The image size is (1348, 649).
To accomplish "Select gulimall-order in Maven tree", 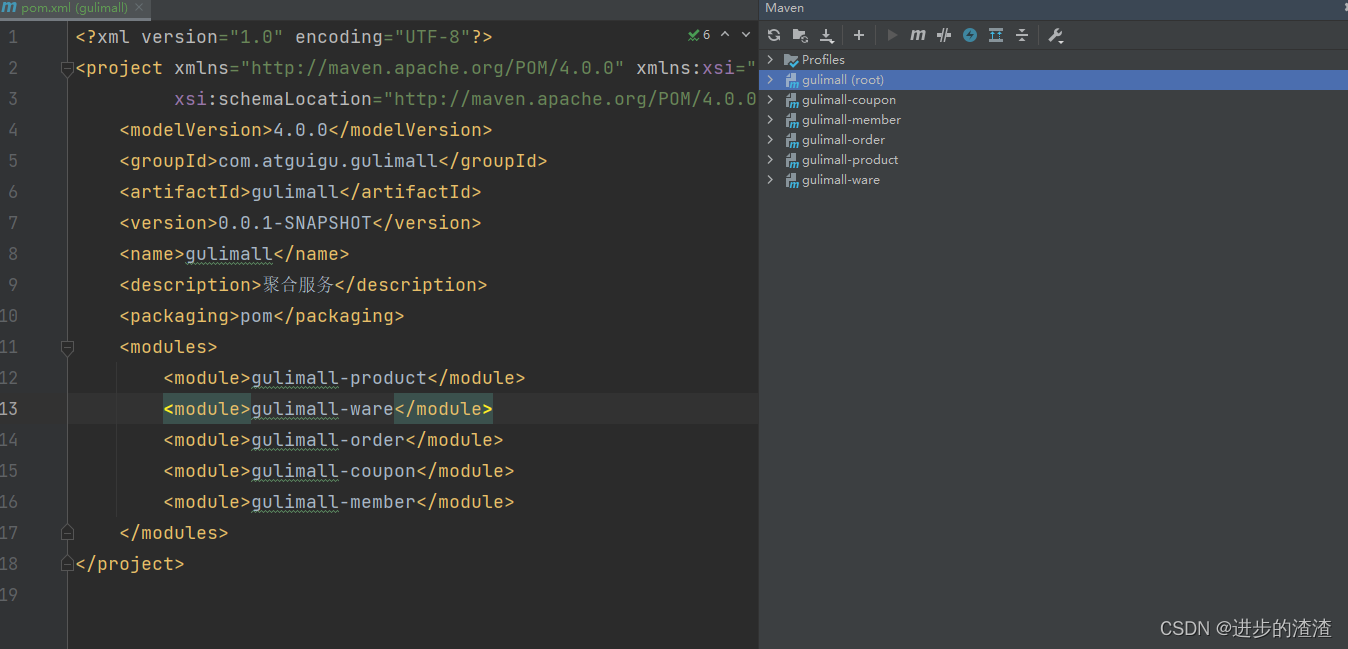I will 843,140.
